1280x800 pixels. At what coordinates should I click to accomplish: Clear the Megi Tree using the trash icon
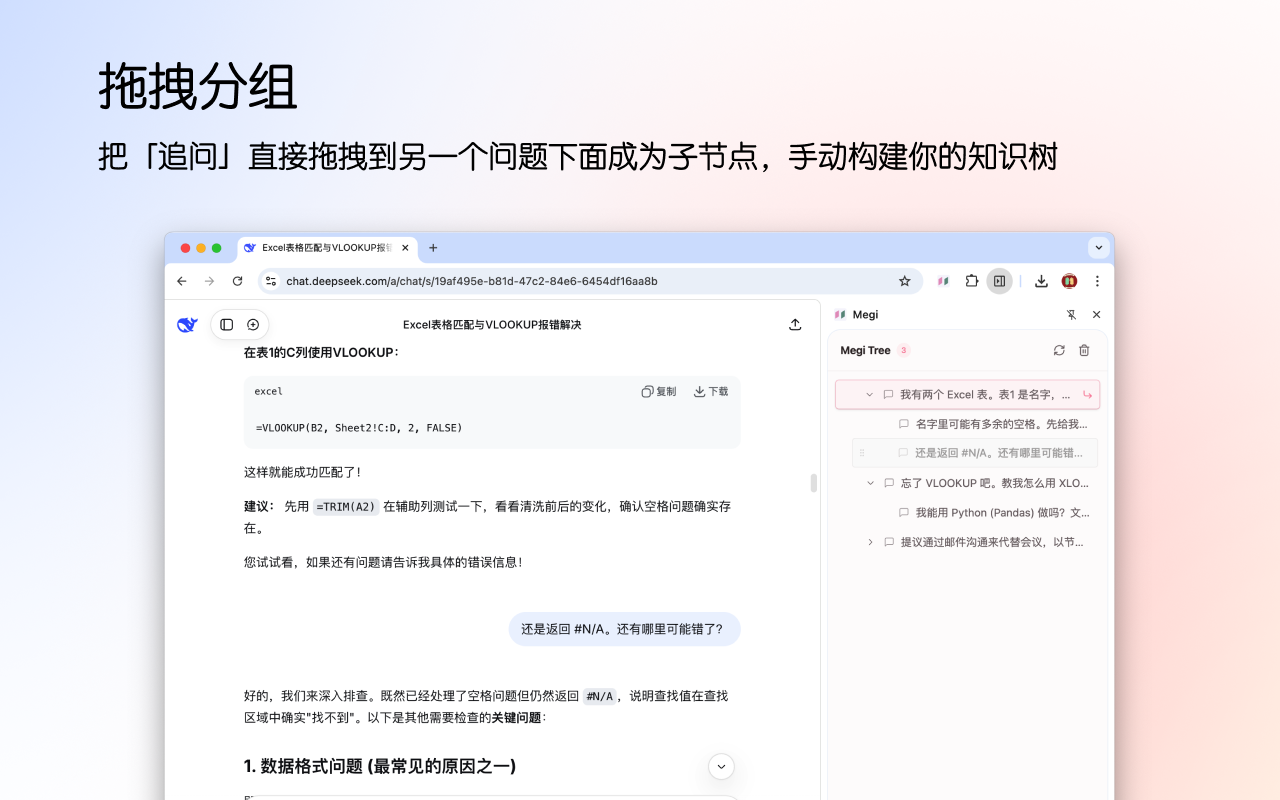click(1084, 350)
